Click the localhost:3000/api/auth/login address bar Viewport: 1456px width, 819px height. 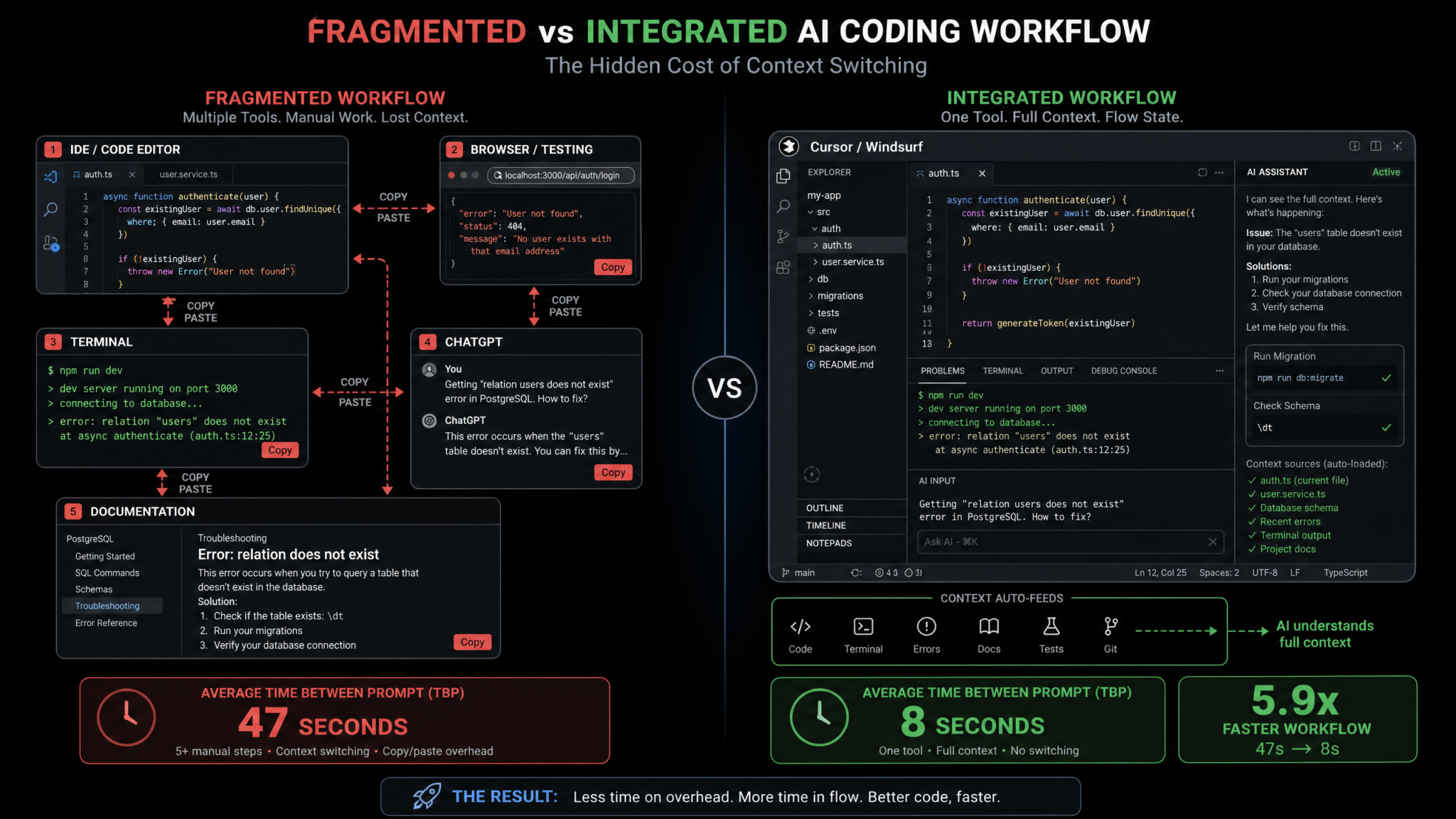click(x=561, y=175)
